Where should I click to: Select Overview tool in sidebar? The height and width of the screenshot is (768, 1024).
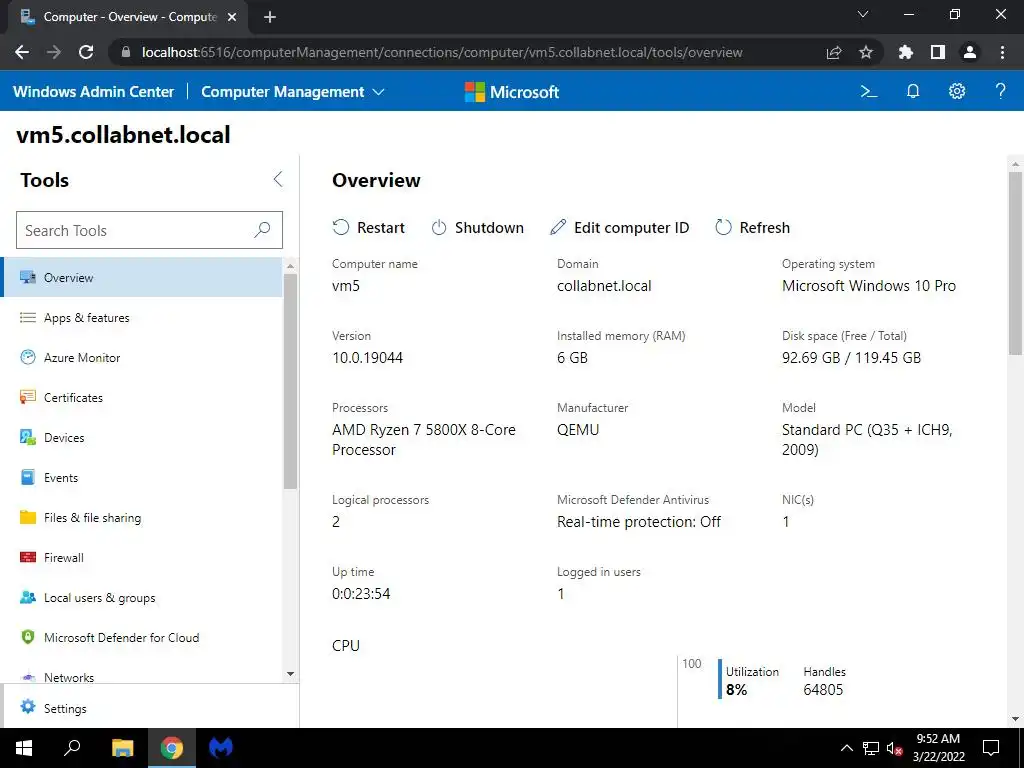[142, 277]
